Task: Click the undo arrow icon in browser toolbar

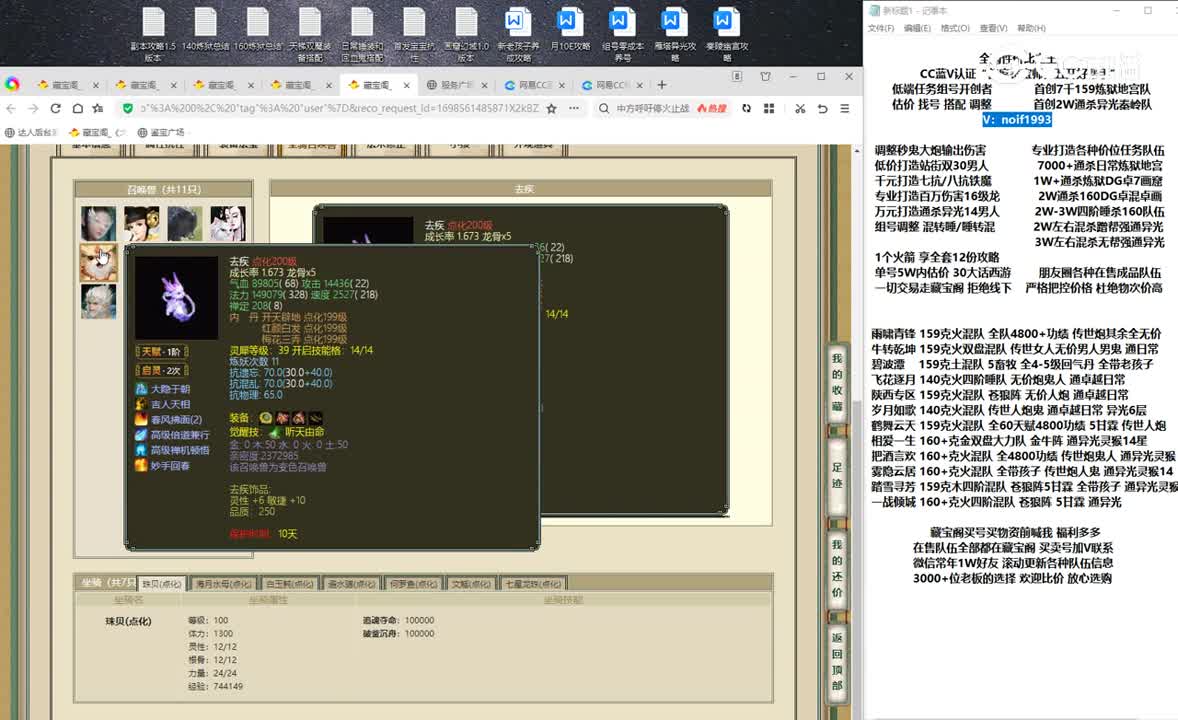Action: (823, 108)
